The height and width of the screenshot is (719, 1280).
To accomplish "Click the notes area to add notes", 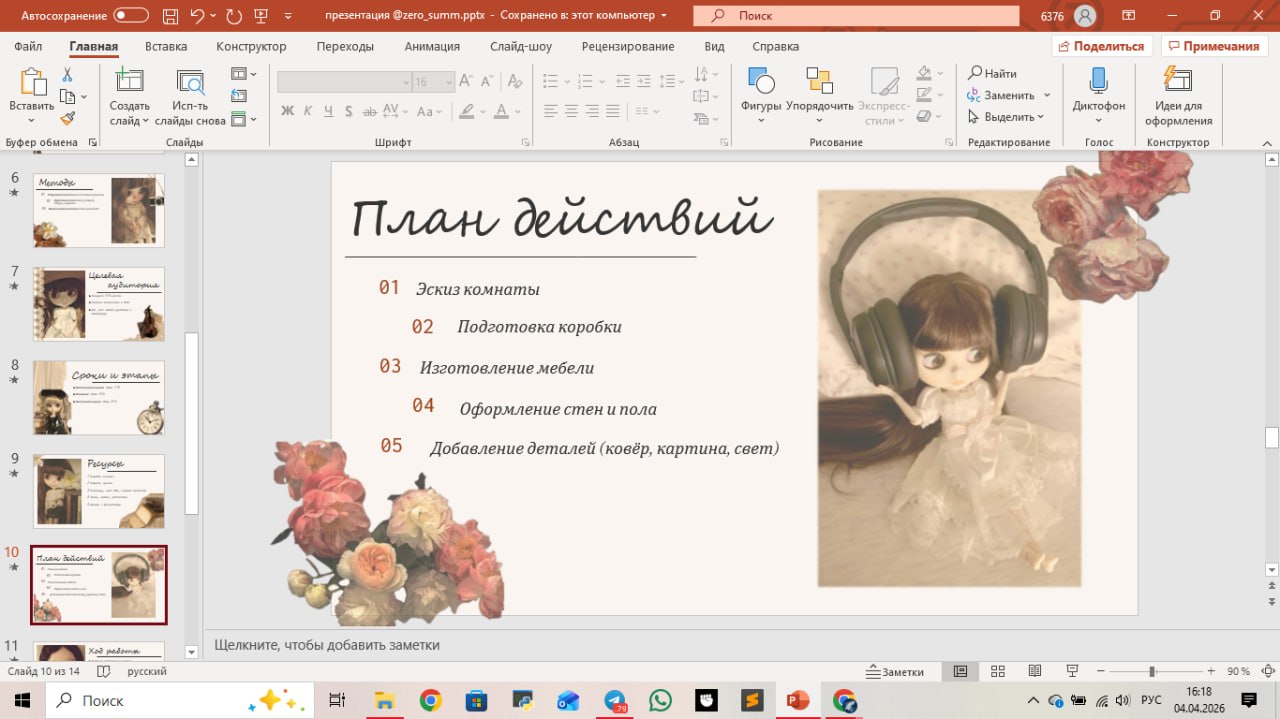I will tap(740, 645).
